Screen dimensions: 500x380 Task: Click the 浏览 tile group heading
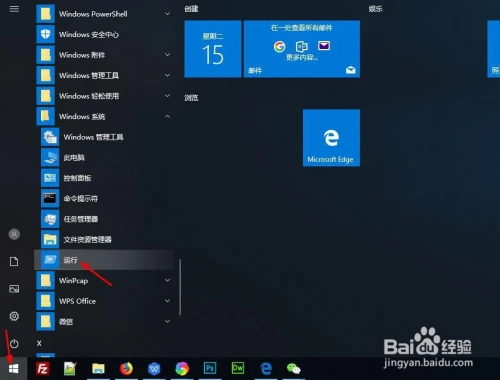pos(191,98)
